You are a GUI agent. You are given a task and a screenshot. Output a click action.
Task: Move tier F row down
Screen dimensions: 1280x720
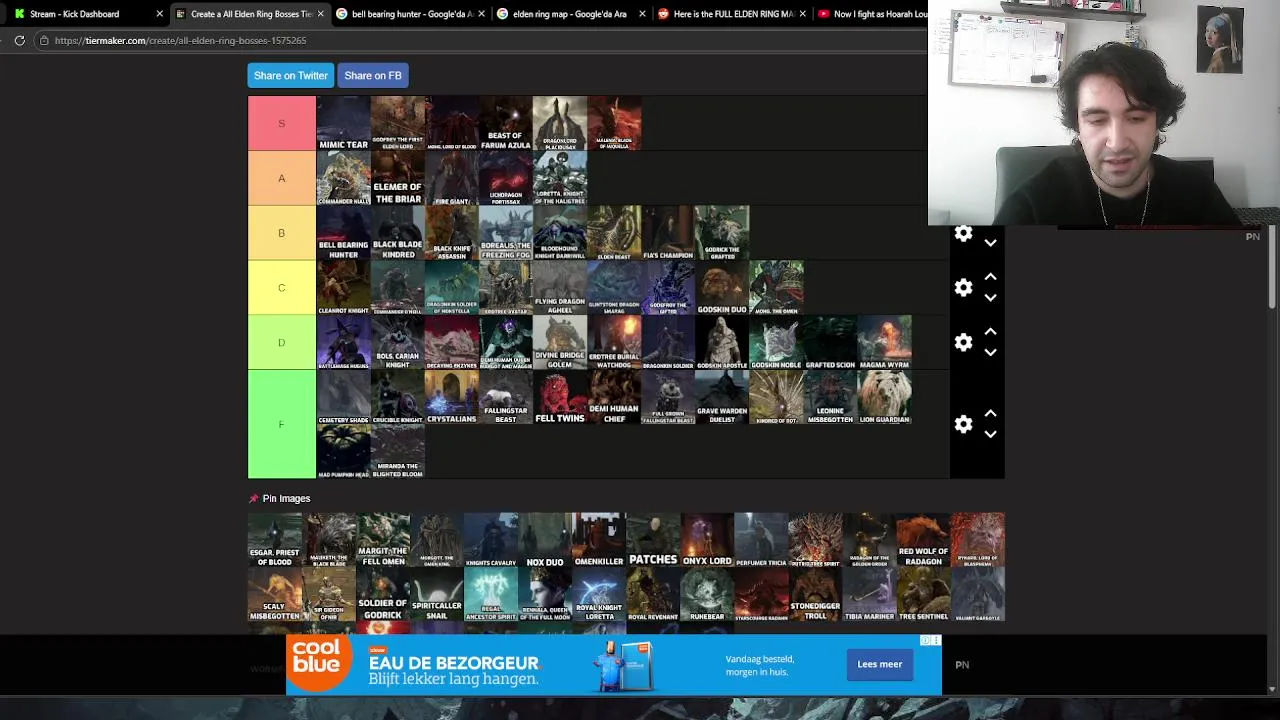(990, 435)
